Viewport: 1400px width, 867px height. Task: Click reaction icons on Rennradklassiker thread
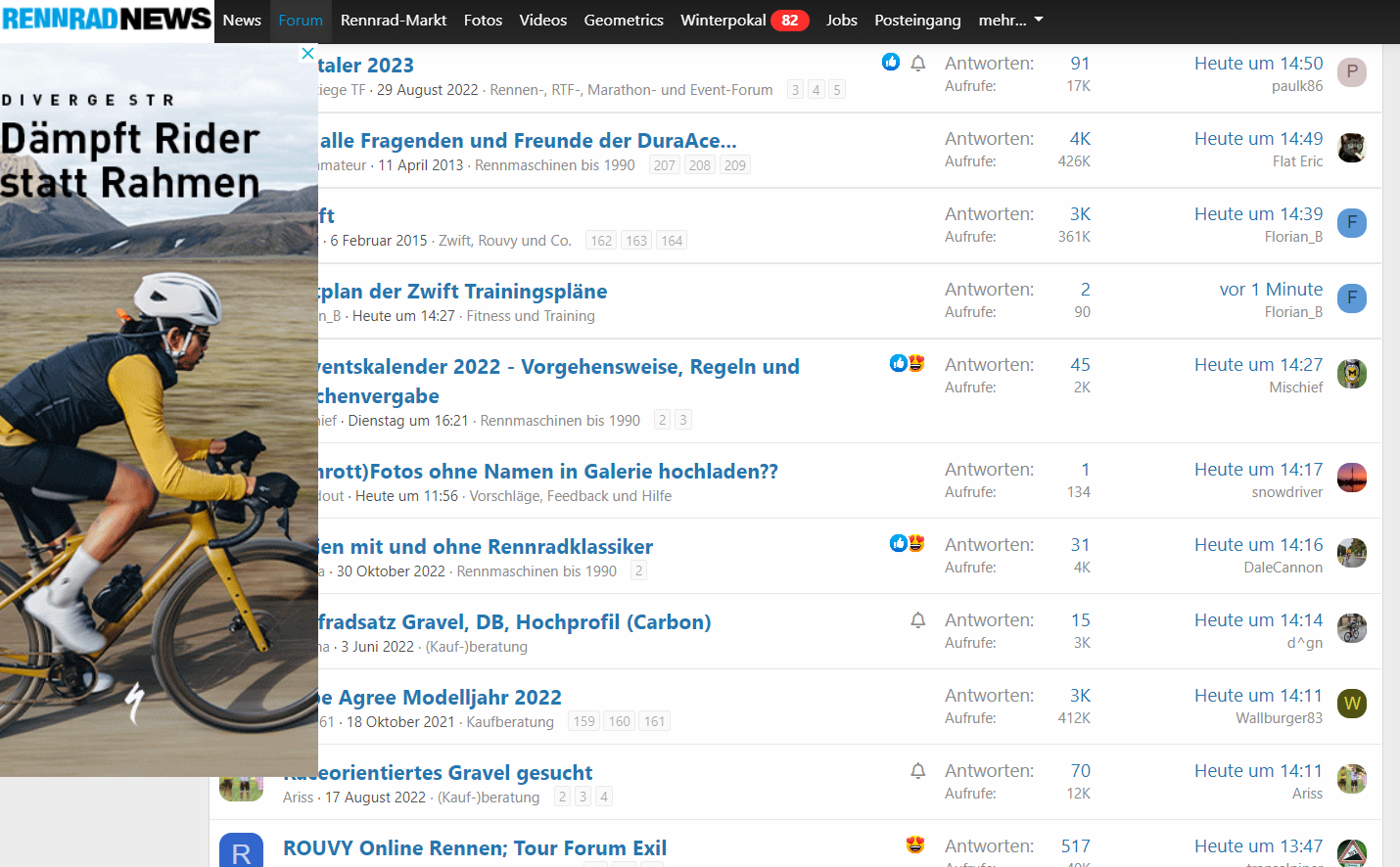tap(907, 544)
